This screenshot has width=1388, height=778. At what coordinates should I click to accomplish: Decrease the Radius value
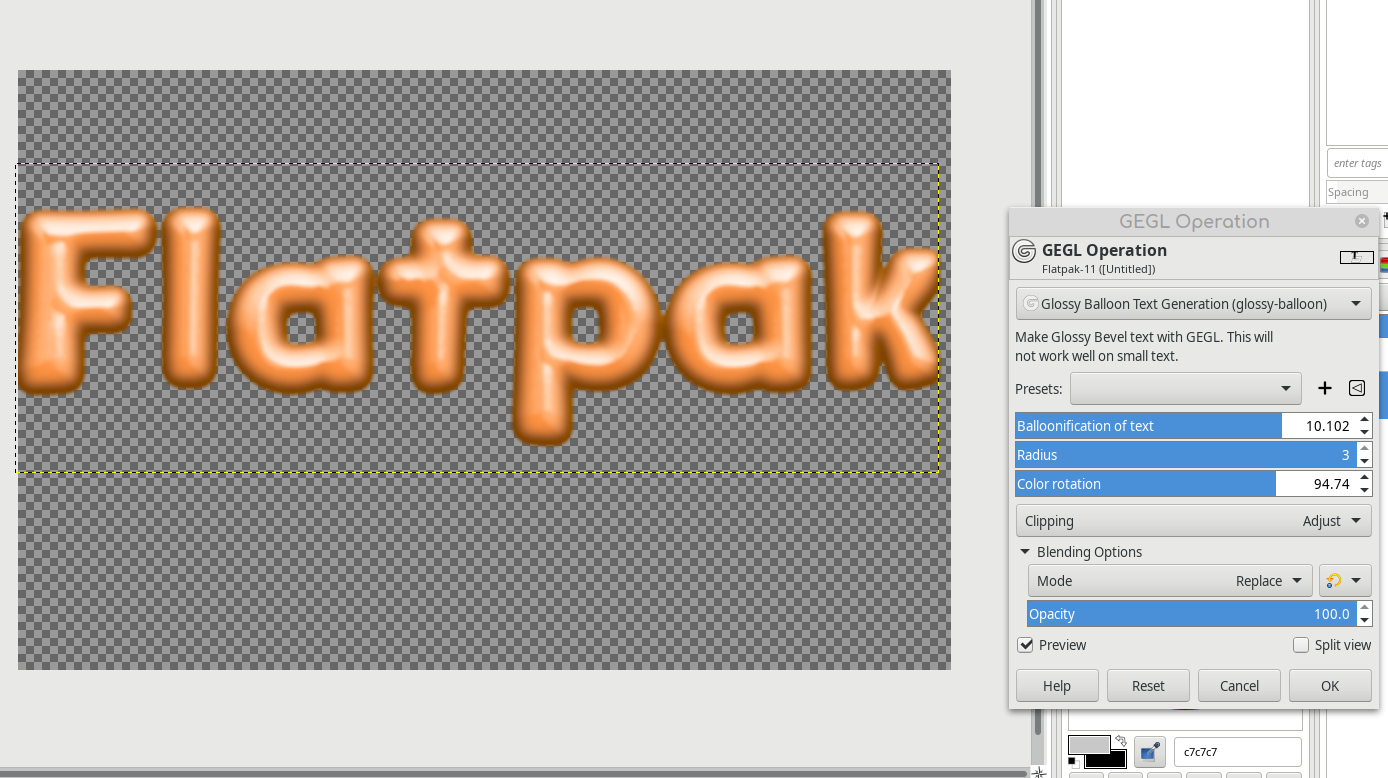pyautogui.click(x=1365, y=461)
